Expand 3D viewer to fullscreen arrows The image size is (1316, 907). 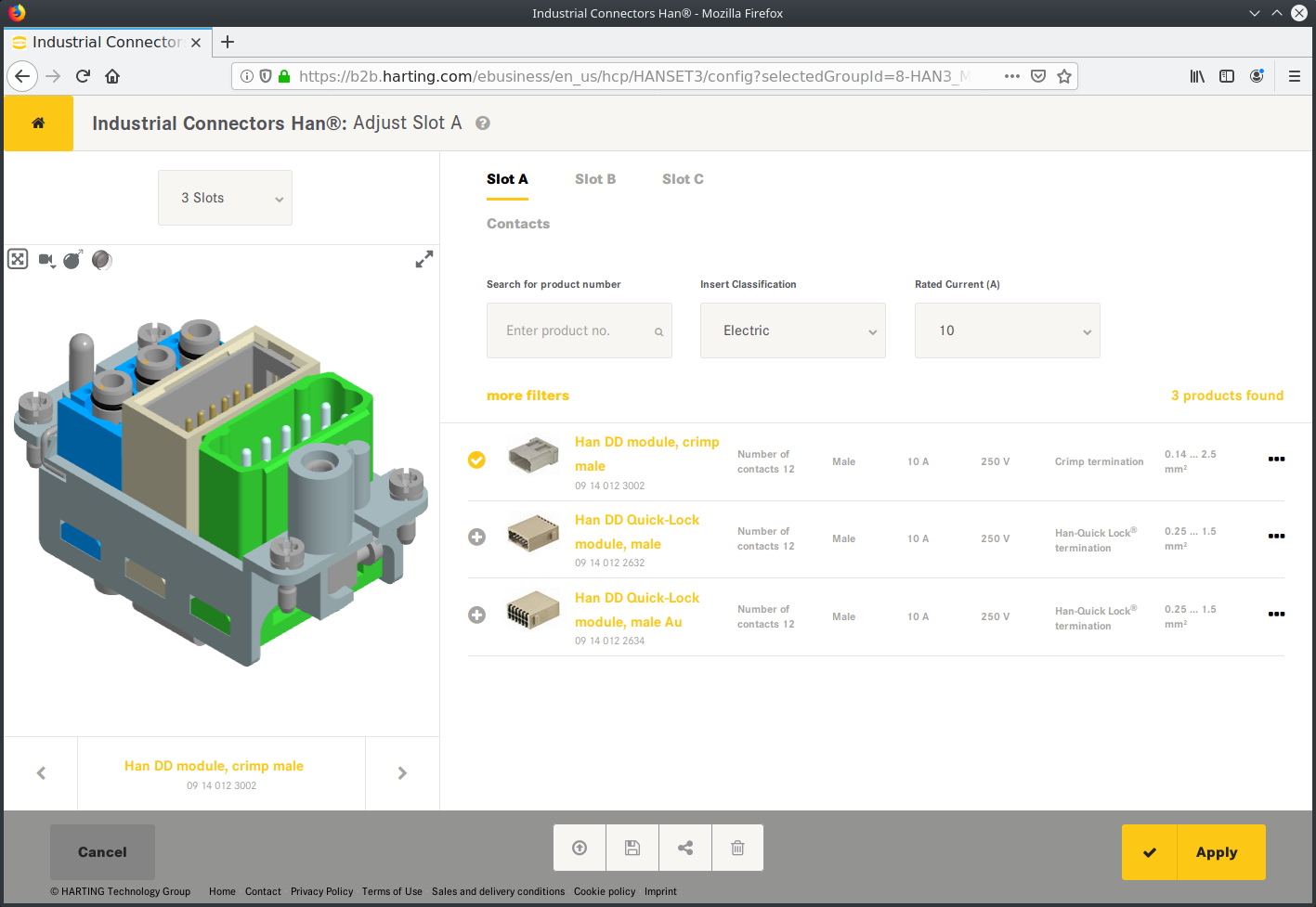424,259
